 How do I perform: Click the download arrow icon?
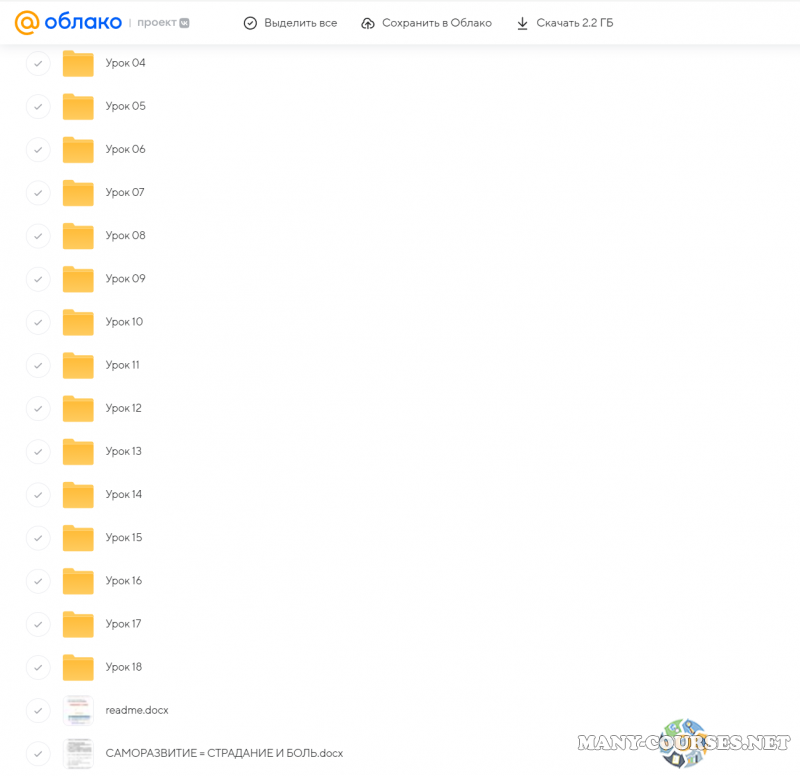(x=522, y=23)
